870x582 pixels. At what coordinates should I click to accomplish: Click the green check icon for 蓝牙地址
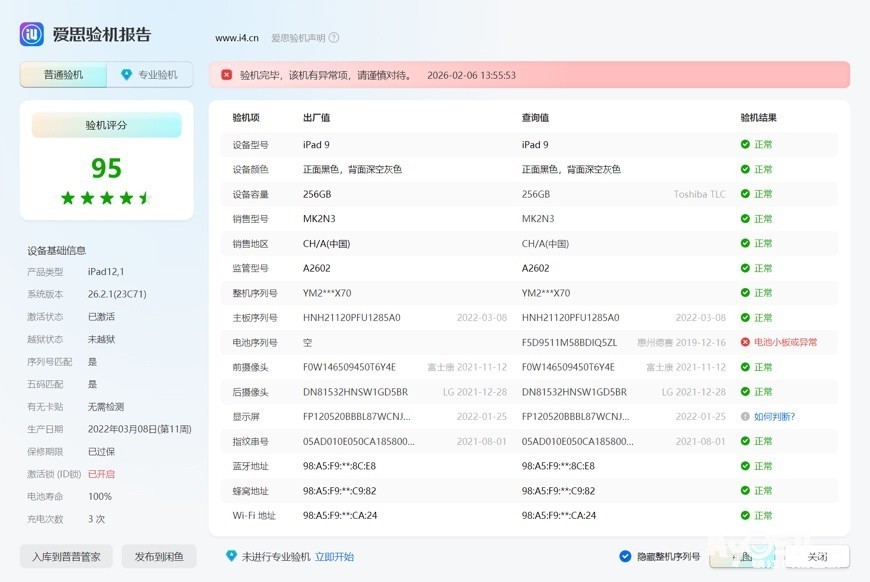click(745, 466)
